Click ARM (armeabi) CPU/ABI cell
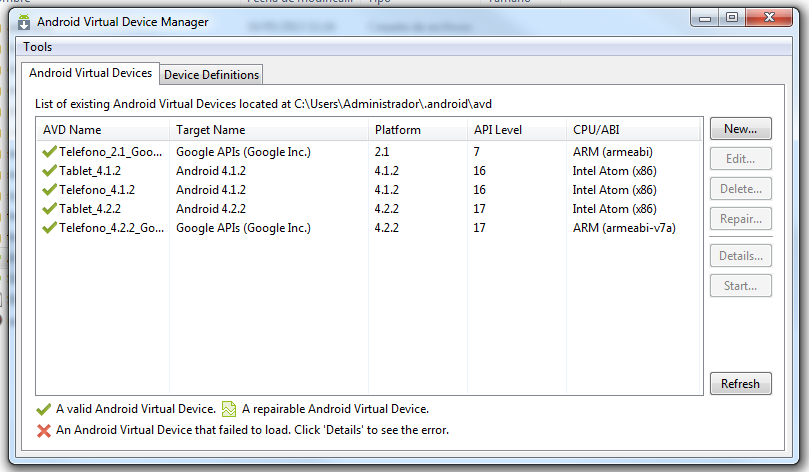The image size is (809, 472). (x=612, y=152)
